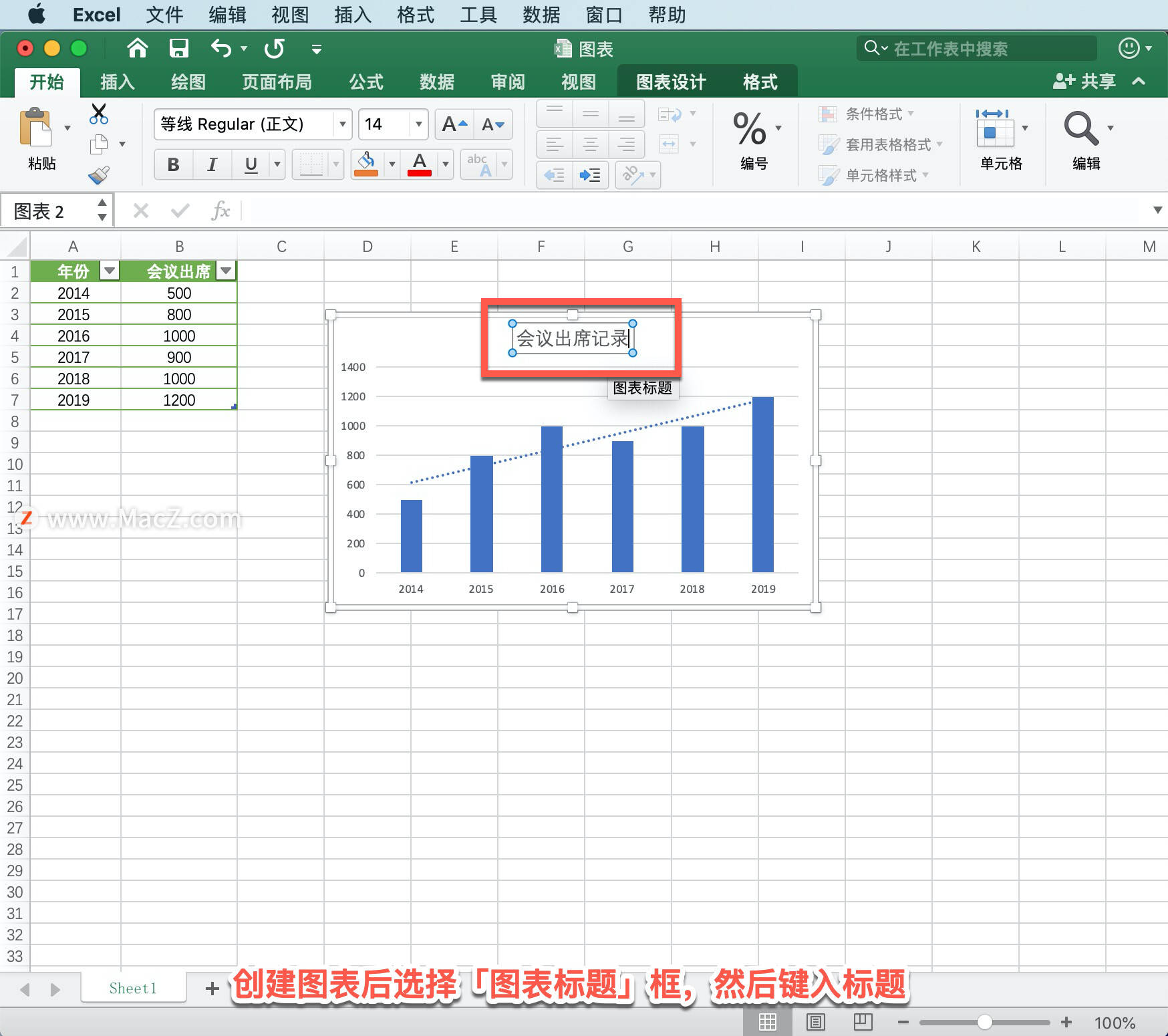Toggle bold formatting
Image resolution: width=1168 pixels, height=1036 pixels.
[x=172, y=164]
